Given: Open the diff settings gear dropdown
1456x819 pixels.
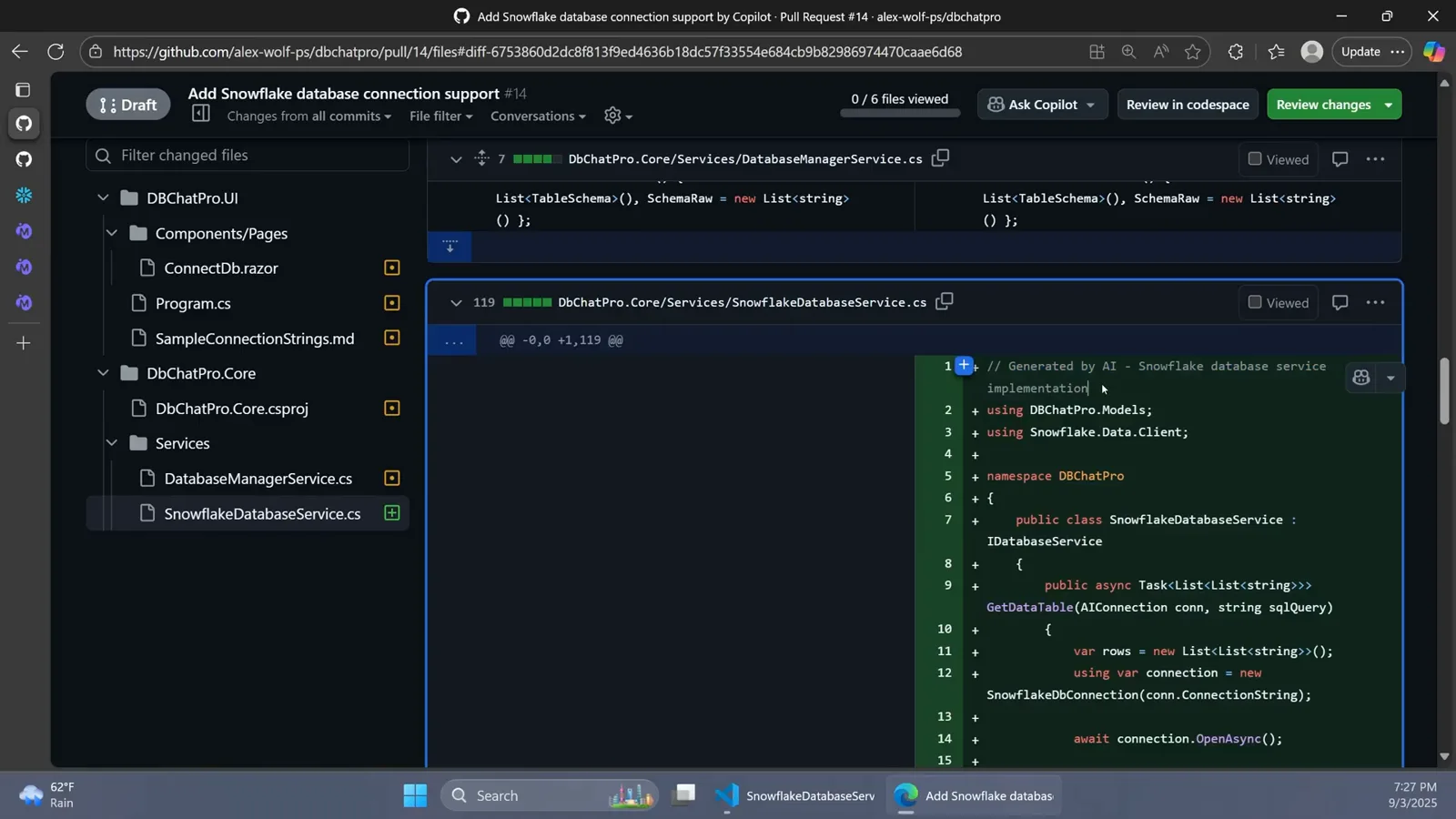Looking at the screenshot, I should point(618,116).
